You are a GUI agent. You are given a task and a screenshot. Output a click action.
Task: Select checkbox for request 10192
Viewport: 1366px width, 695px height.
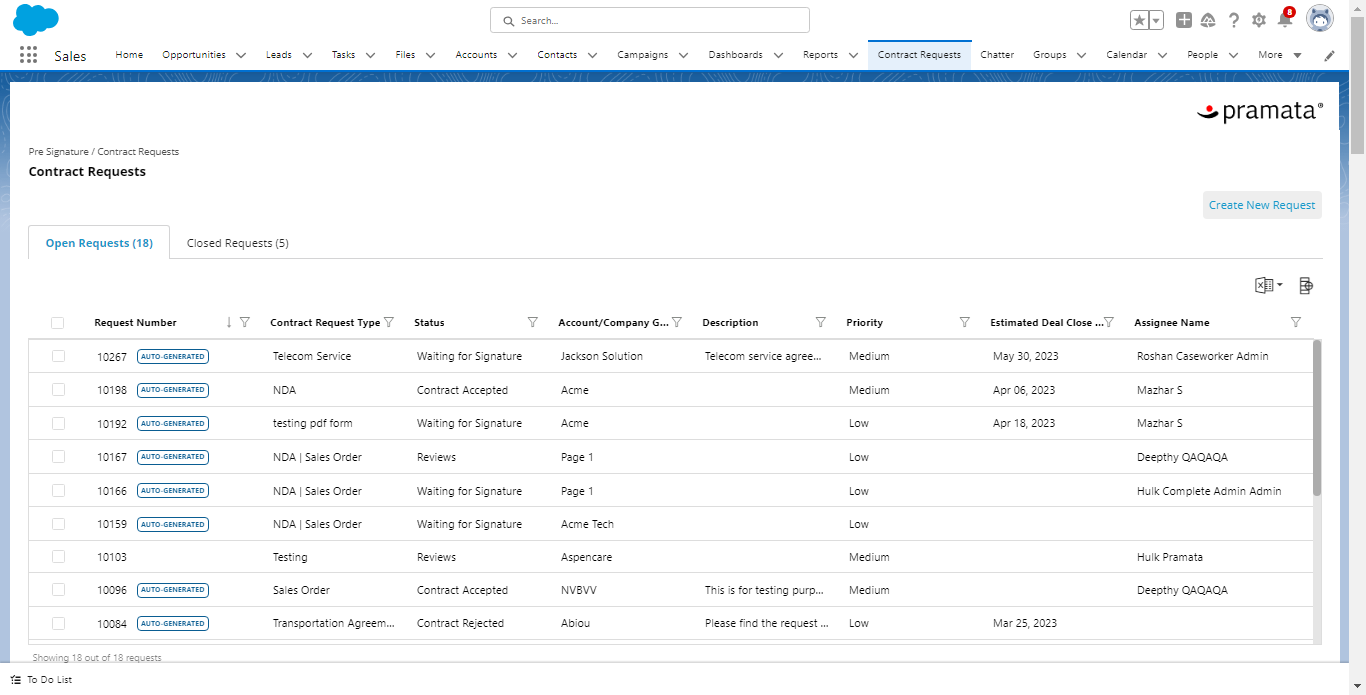pyautogui.click(x=58, y=423)
